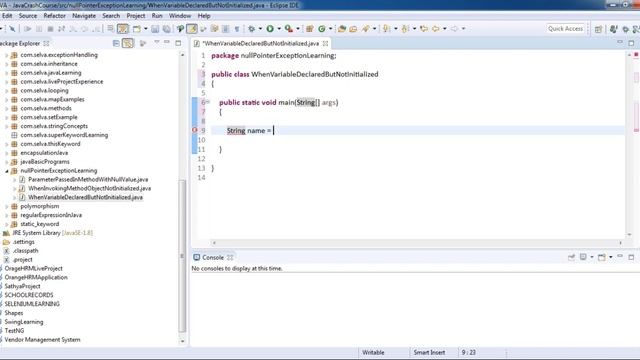Click the Java perspective icon at top right
Image resolution: width=640 pixels, height=360 pixels.
click(613, 29)
